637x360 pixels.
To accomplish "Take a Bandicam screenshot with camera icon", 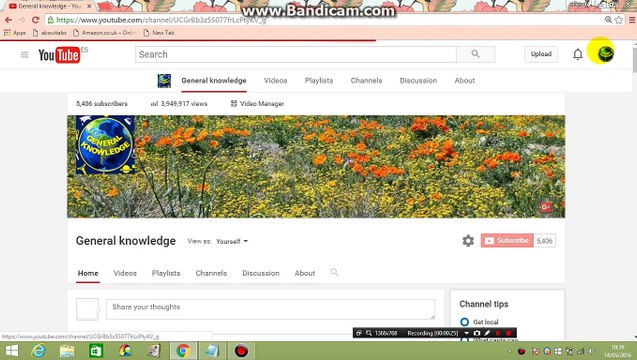I will 477,333.
